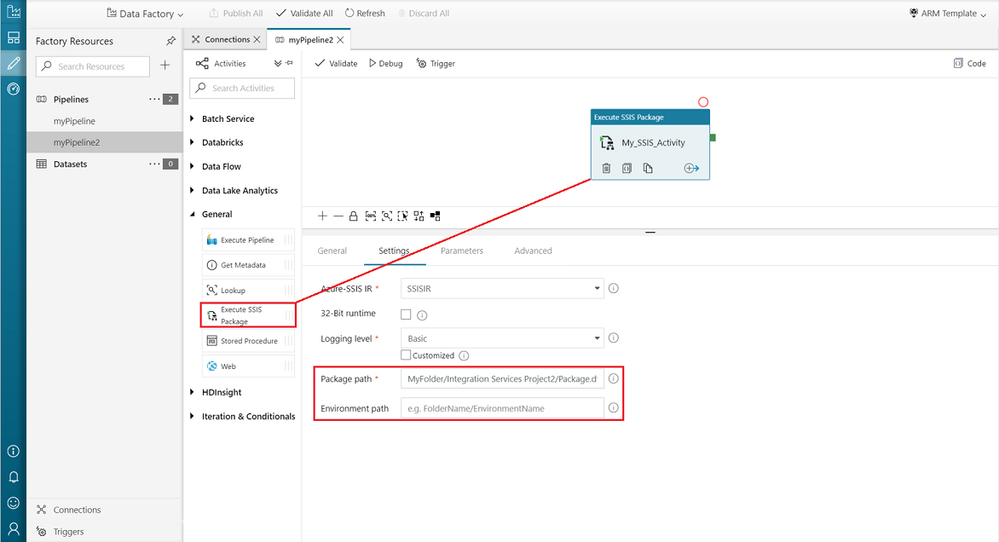
Task: Open the ARM Template dropdown
Action: 947,13
